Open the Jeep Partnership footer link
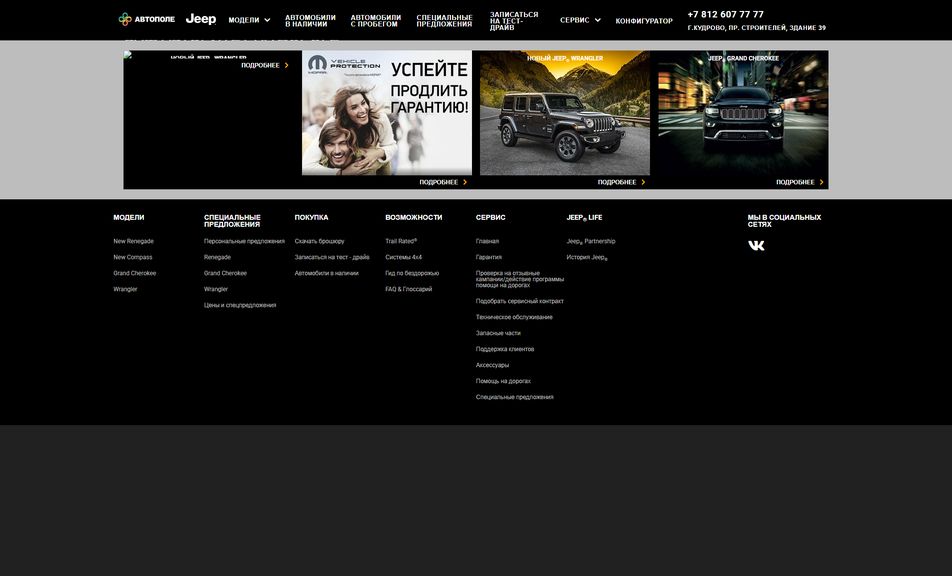 tap(591, 242)
